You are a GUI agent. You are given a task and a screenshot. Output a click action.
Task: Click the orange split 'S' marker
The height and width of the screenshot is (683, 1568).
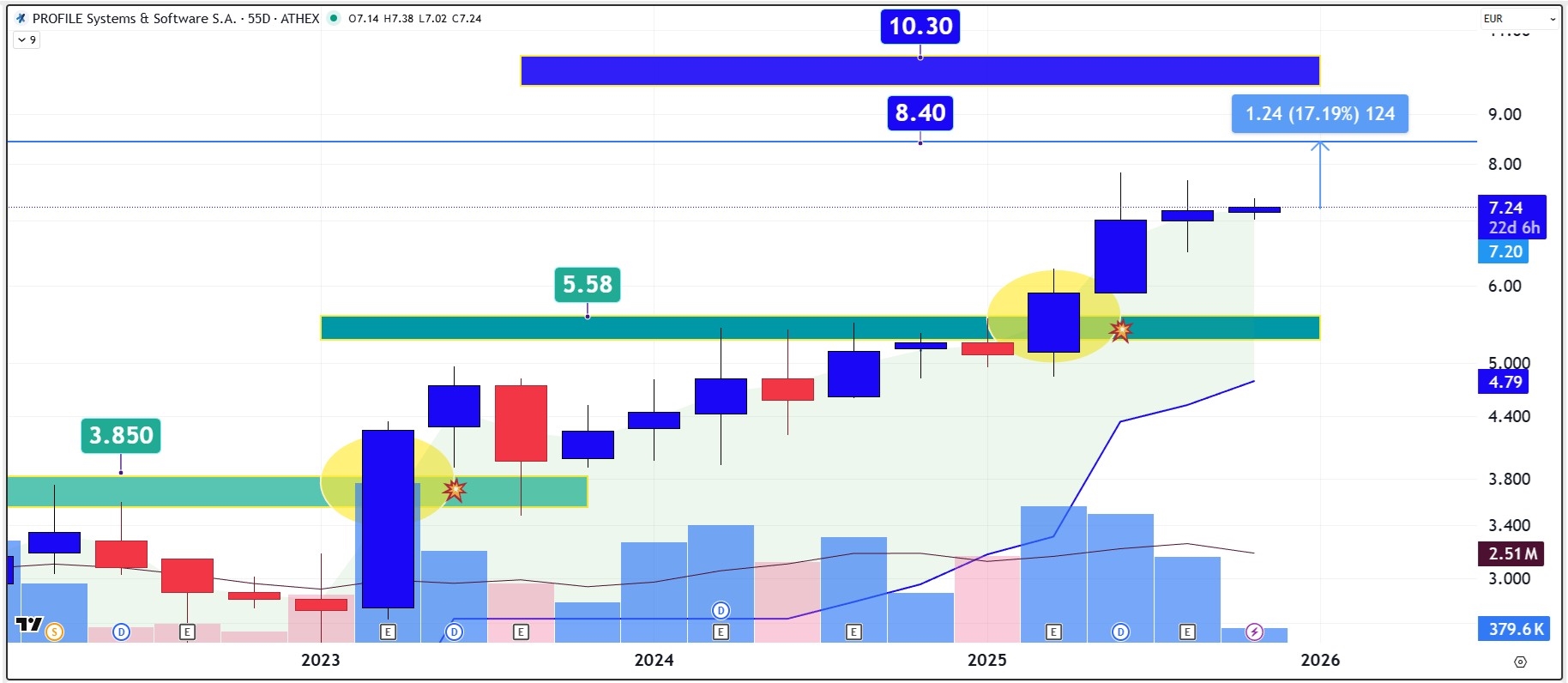(x=55, y=632)
